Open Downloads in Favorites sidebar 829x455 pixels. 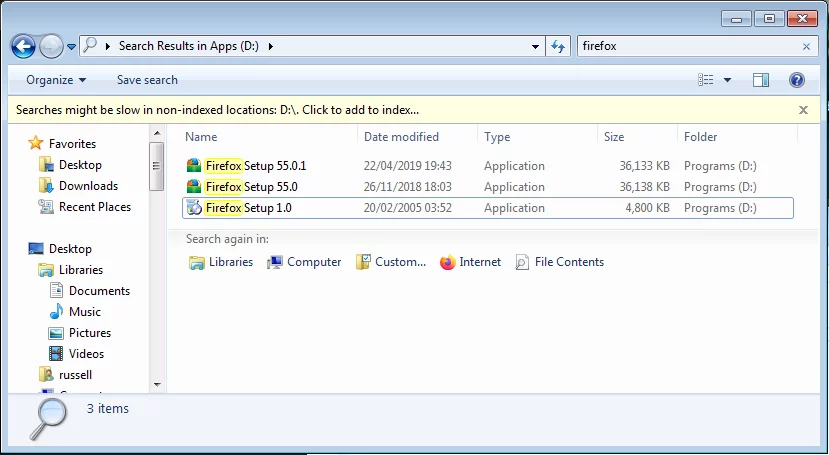point(88,186)
